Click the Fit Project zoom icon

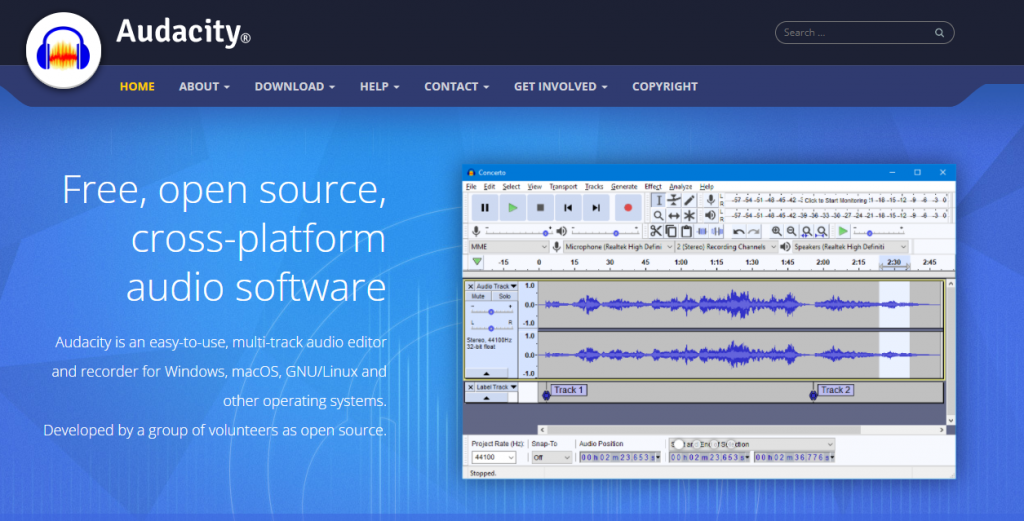coord(822,231)
